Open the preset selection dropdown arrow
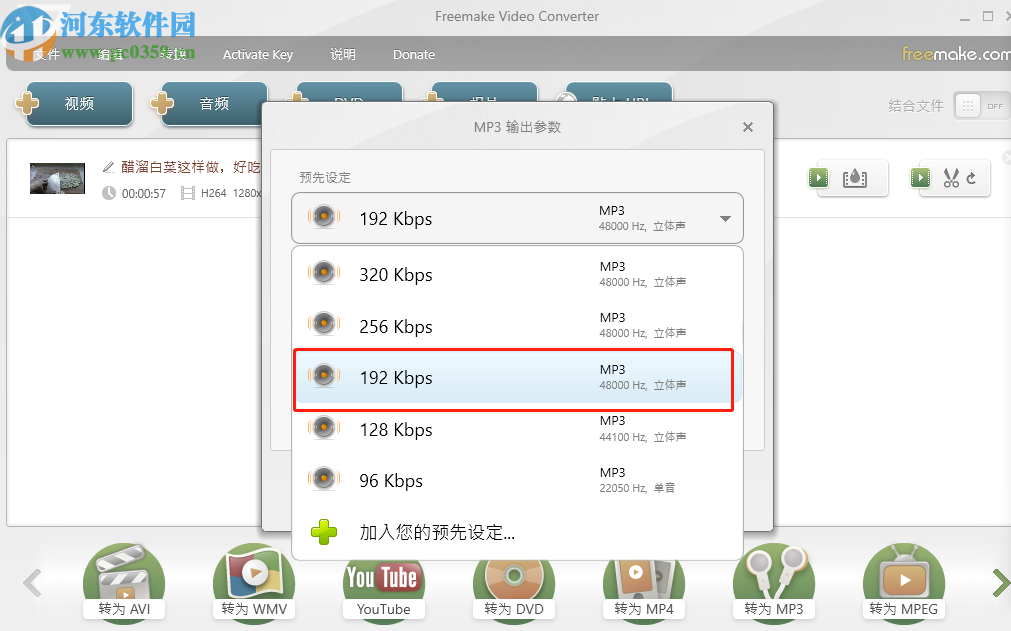This screenshot has width=1011, height=631. pos(724,218)
